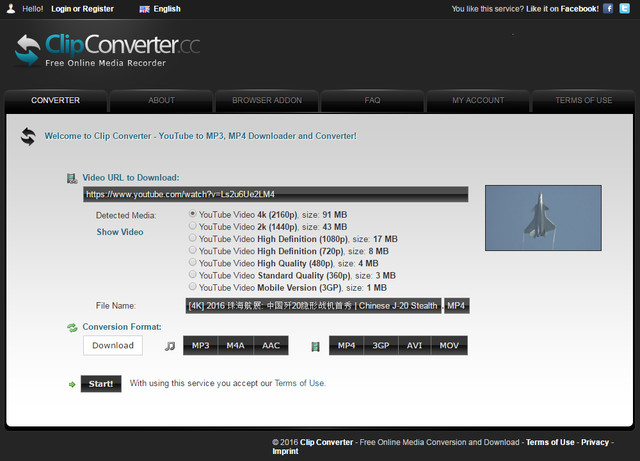640x461 pixels.
Task: Click the Show Video link
Action: [x=120, y=232]
